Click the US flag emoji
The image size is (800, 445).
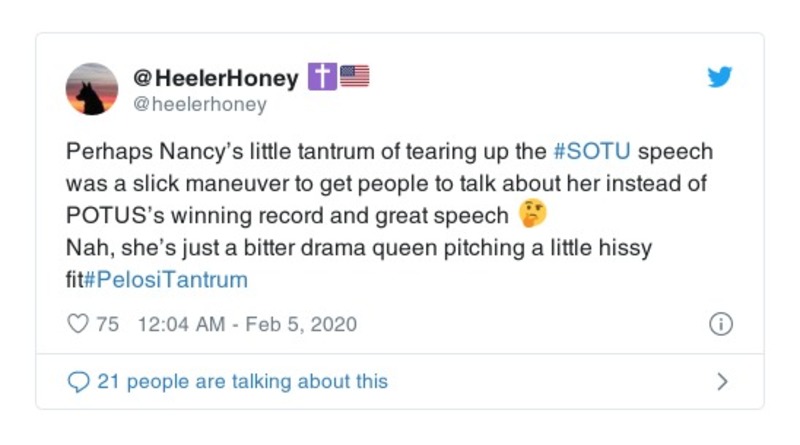354,76
